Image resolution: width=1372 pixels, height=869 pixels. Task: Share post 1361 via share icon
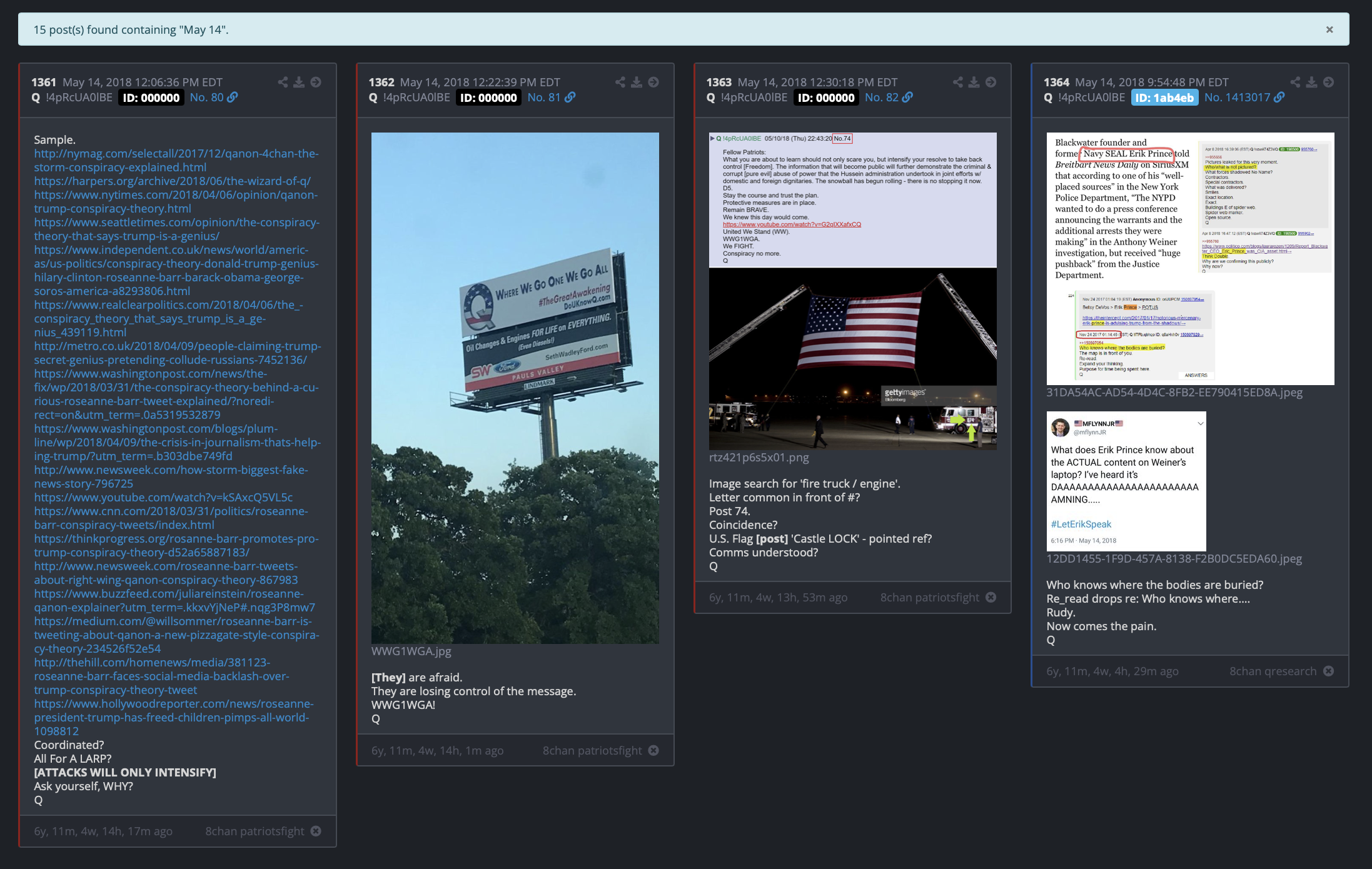click(x=283, y=82)
